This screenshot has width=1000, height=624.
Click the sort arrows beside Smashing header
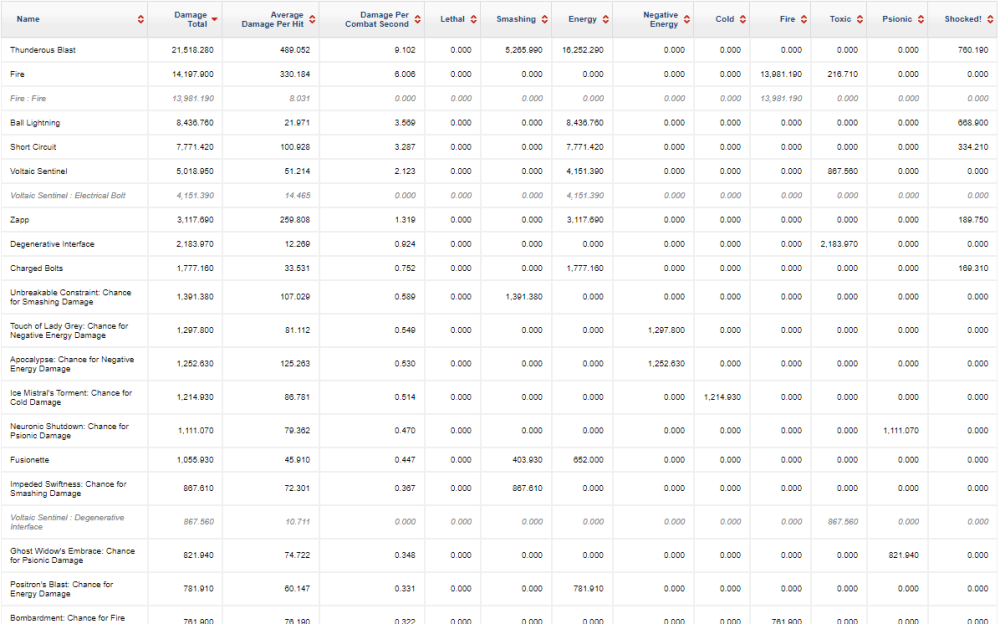pos(545,19)
